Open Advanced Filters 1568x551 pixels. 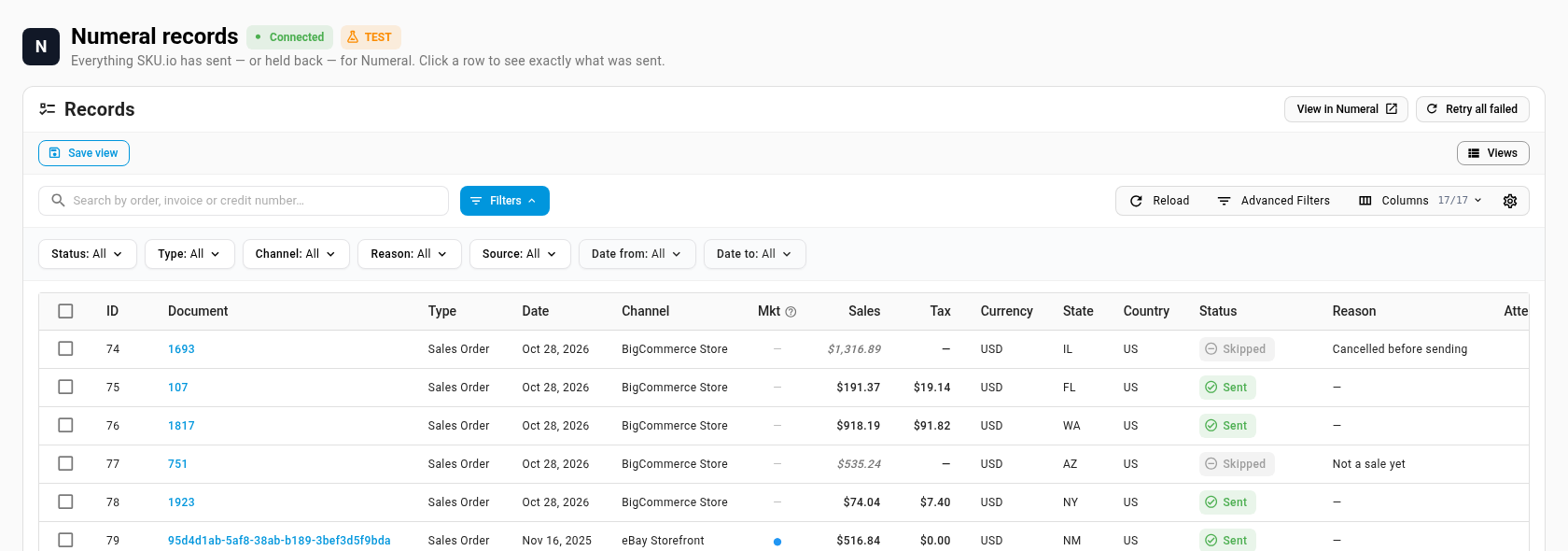pos(1274,201)
